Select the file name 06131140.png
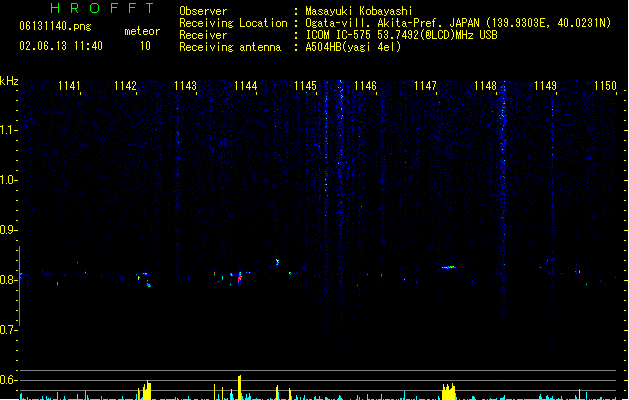The image size is (629, 400). pyautogui.click(x=55, y=26)
